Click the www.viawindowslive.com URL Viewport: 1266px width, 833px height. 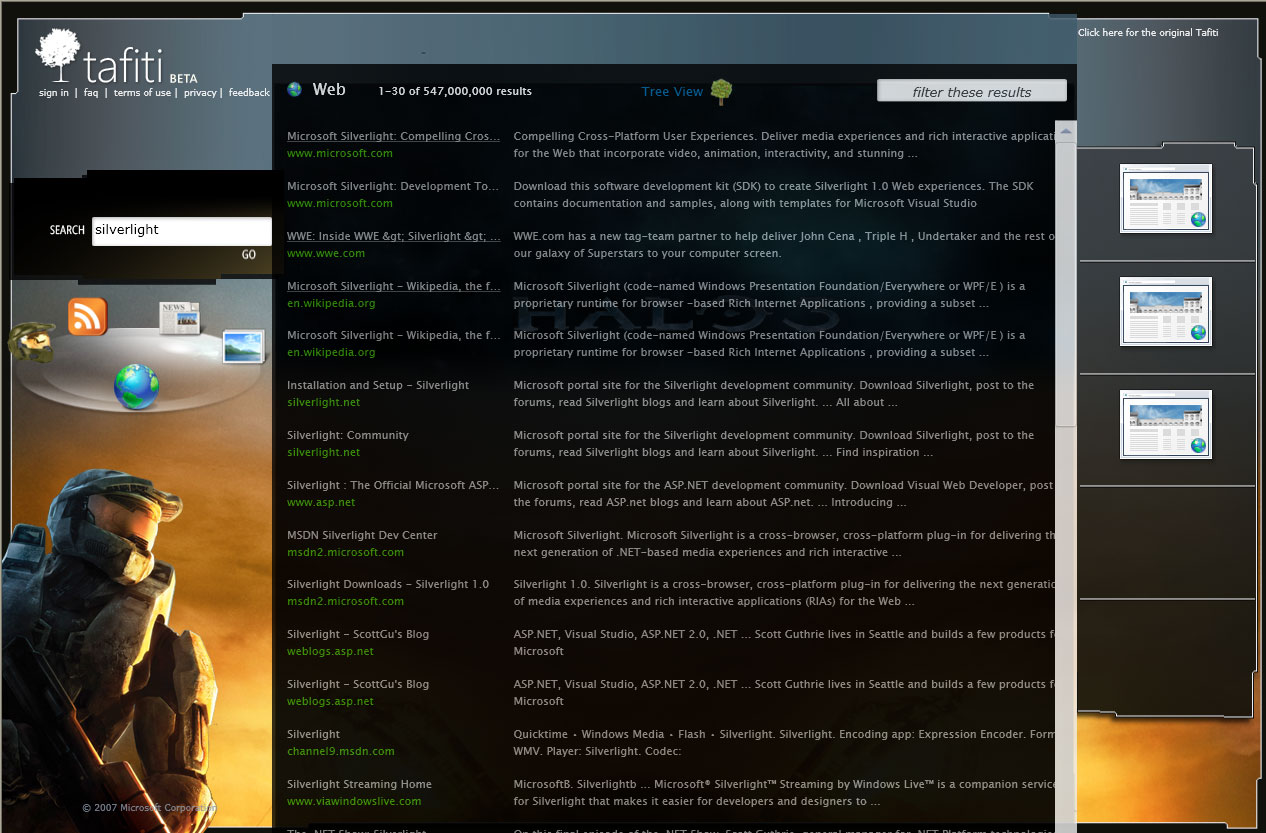tap(354, 802)
